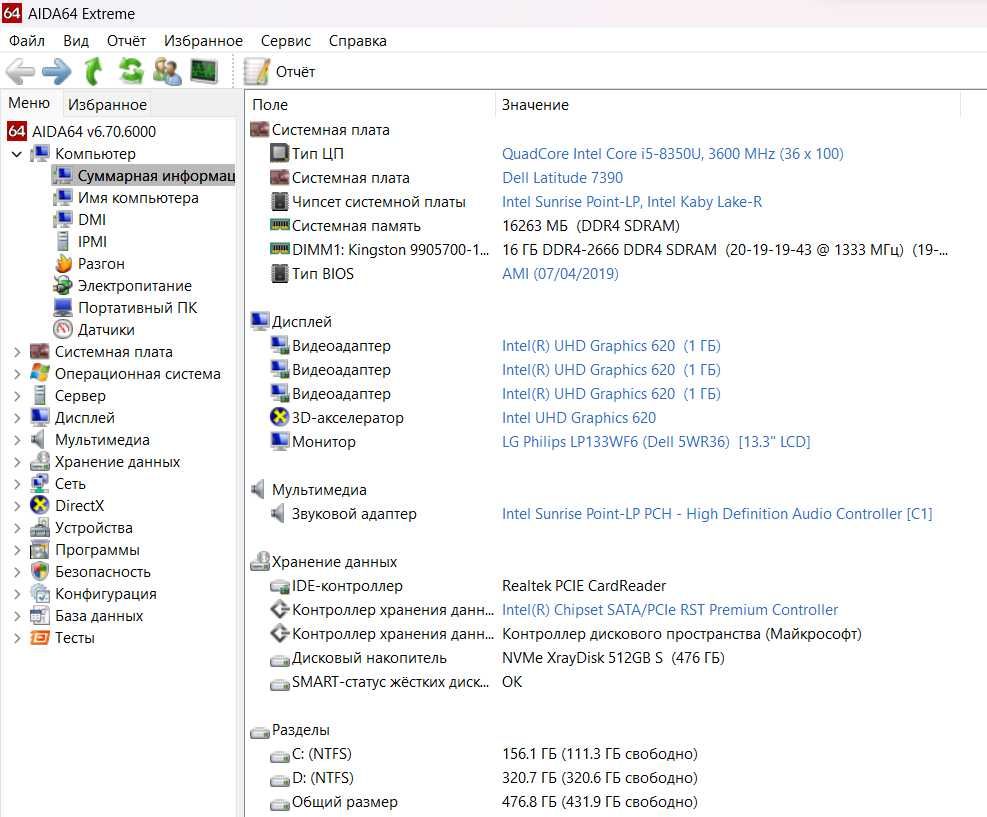Click the Датчики gauge icon
Screen dimensions: 987x817
(63, 330)
